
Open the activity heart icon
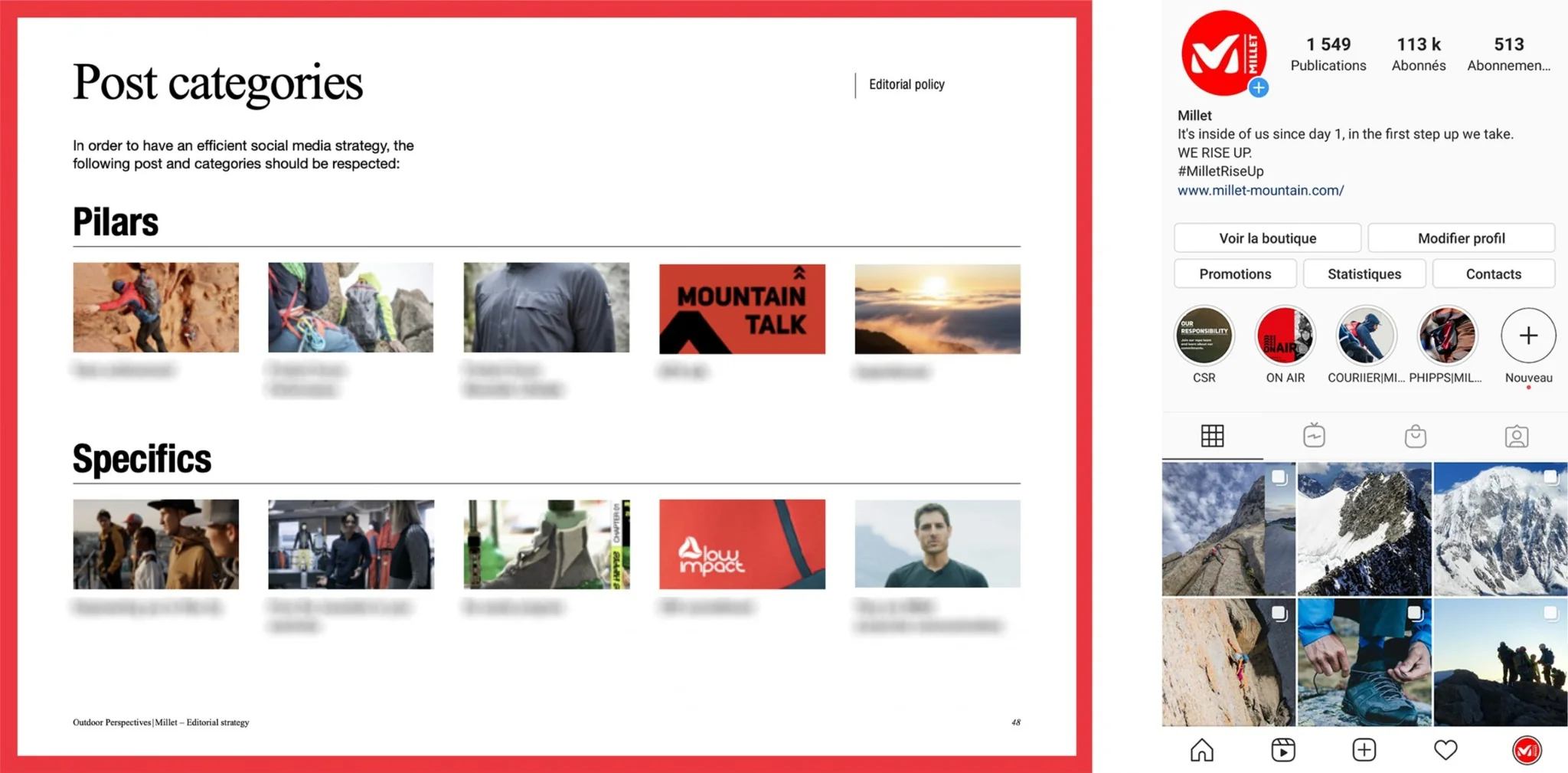(1445, 749)
